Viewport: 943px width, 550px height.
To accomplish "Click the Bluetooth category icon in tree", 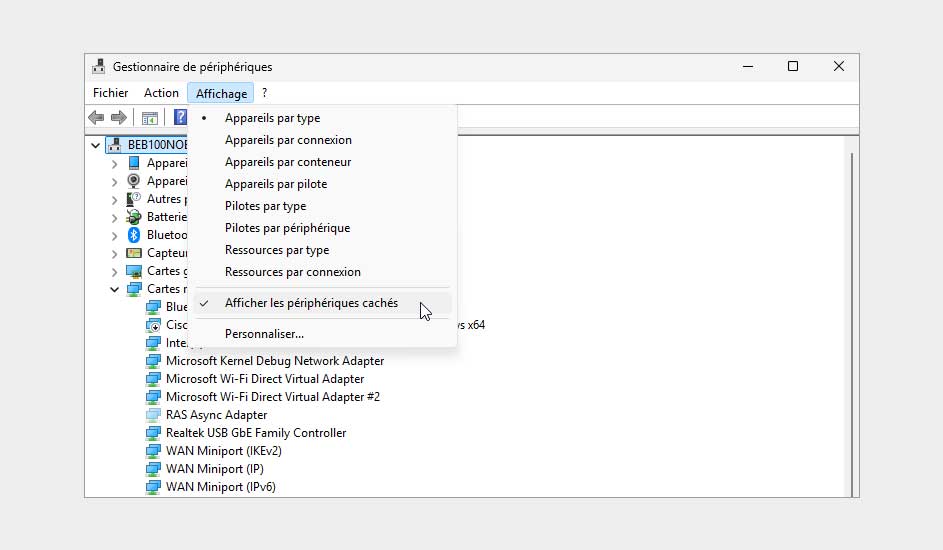I will (134, 235).
